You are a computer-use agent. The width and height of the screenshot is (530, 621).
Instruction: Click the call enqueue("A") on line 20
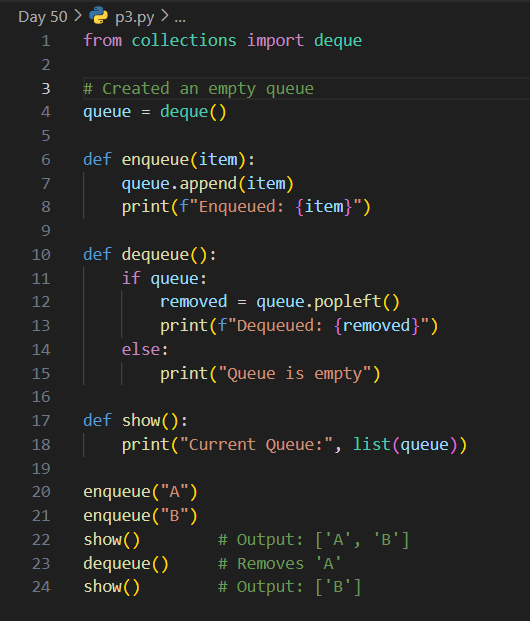tap(140, 492)
